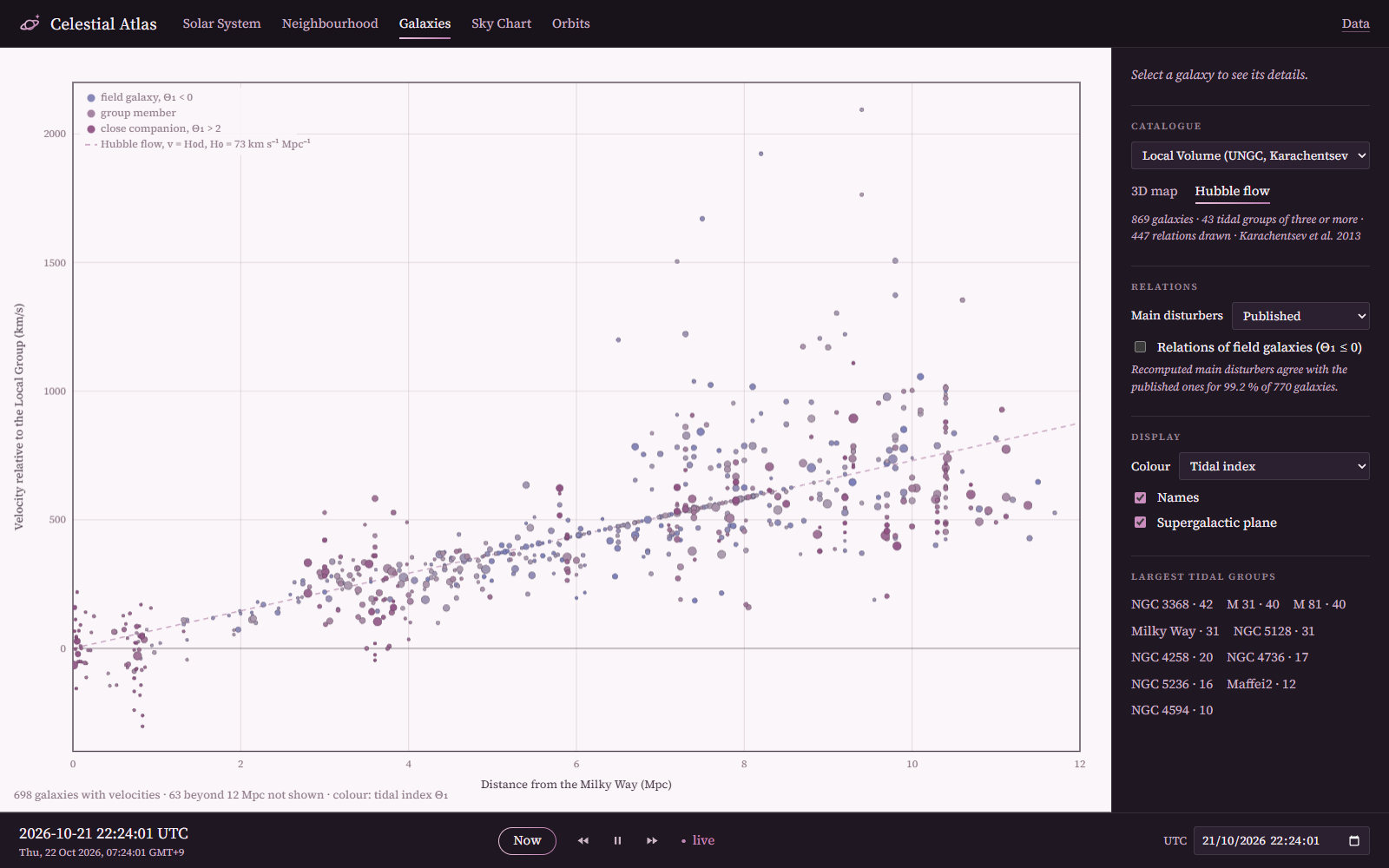Screen dimensions: 1389x868
Task: Select tidal group Milky Way · 31
Action: point(1175,631)
